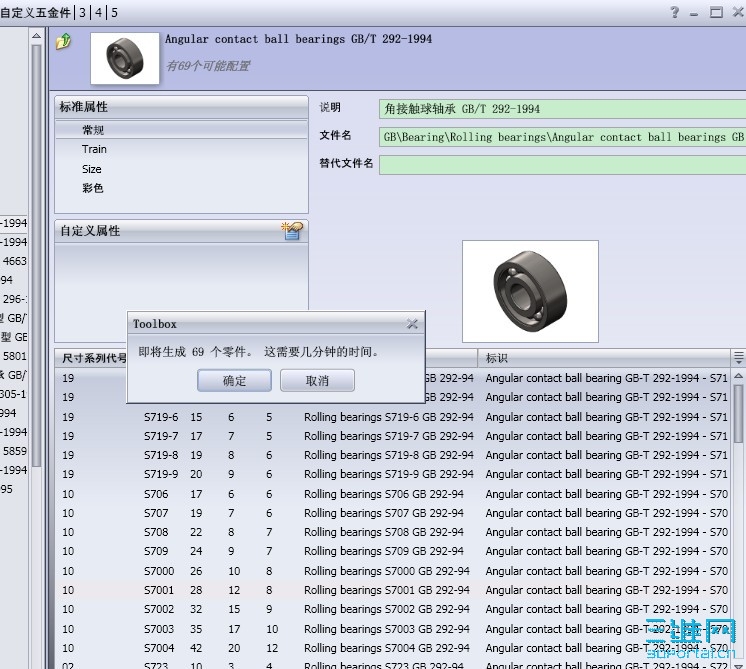Click up arrow of the table scrollbar
This screenshot has height=669, width=746.
tap(738, 376)
